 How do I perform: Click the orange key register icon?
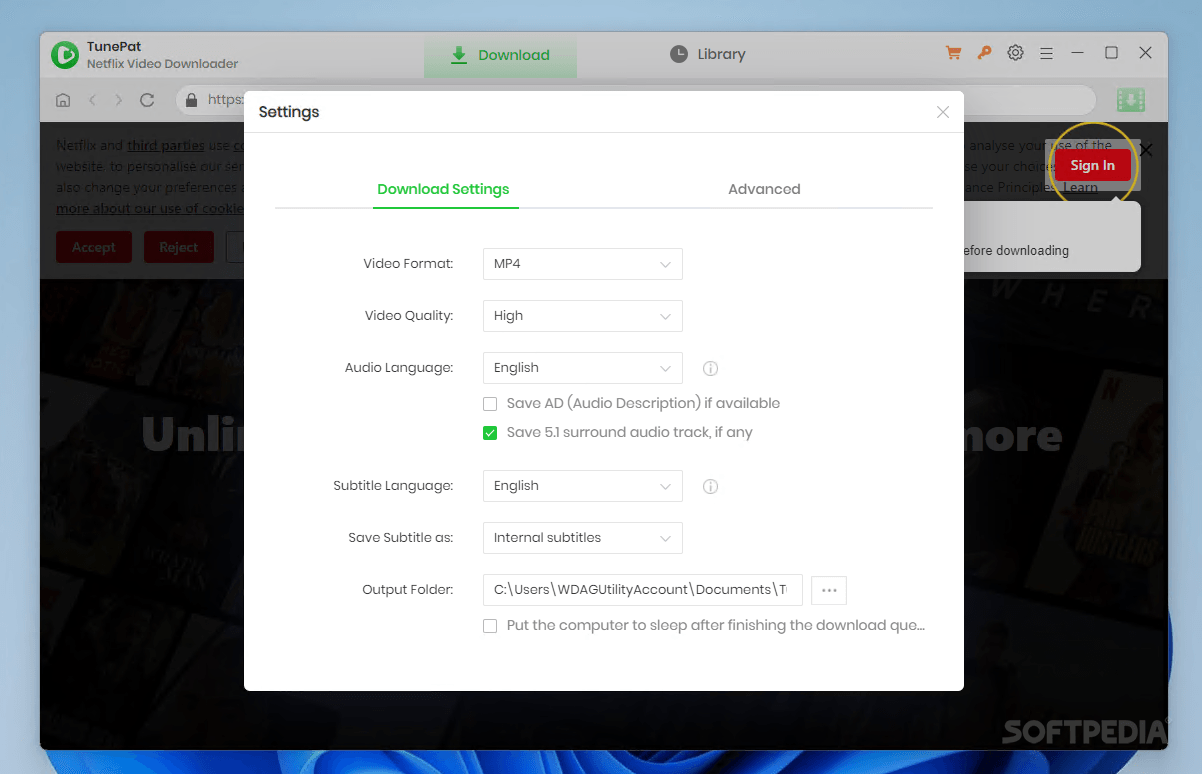point(985,53)
